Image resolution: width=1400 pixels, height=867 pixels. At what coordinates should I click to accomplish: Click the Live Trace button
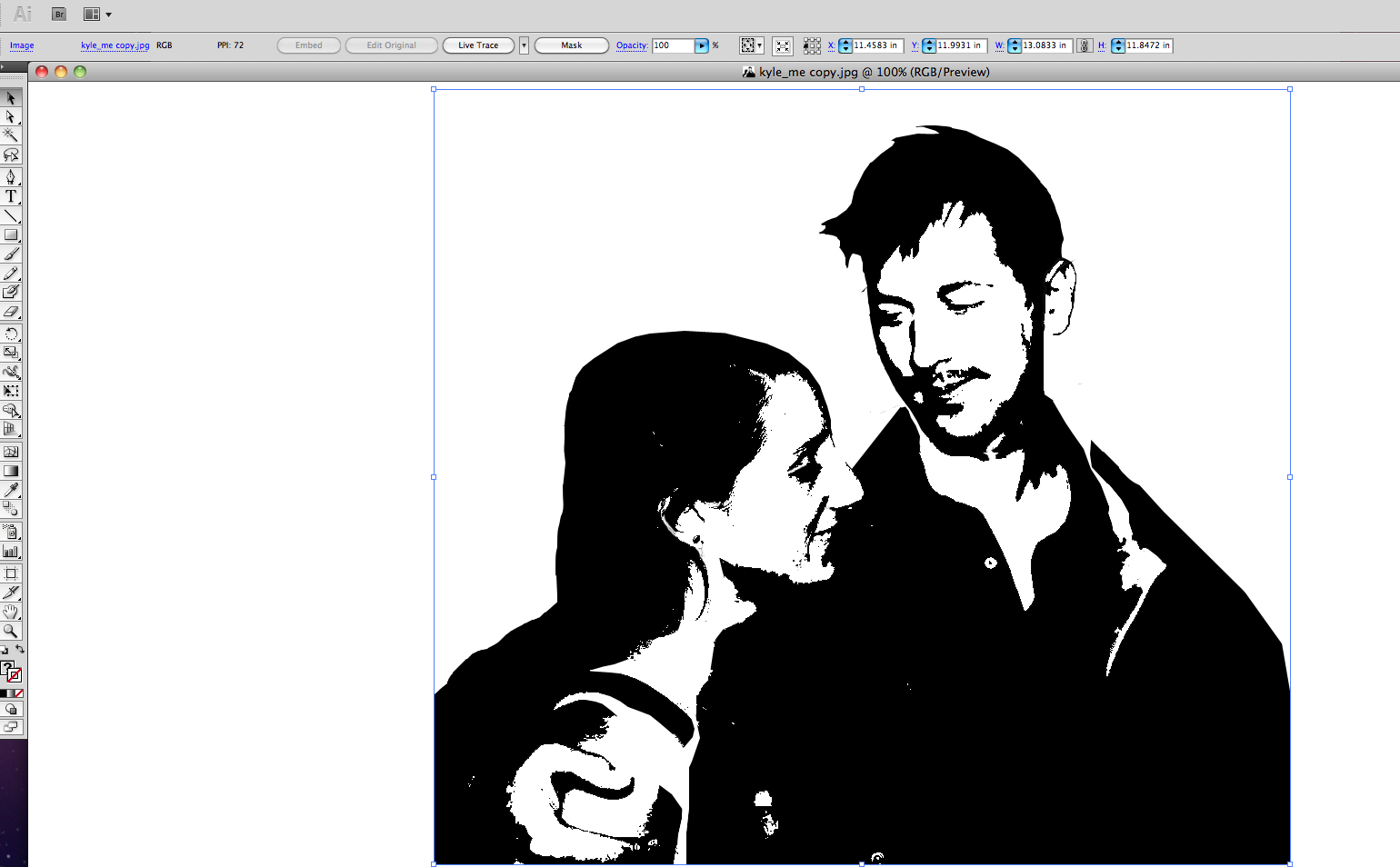pyautogui.click(x=478, y=45)
